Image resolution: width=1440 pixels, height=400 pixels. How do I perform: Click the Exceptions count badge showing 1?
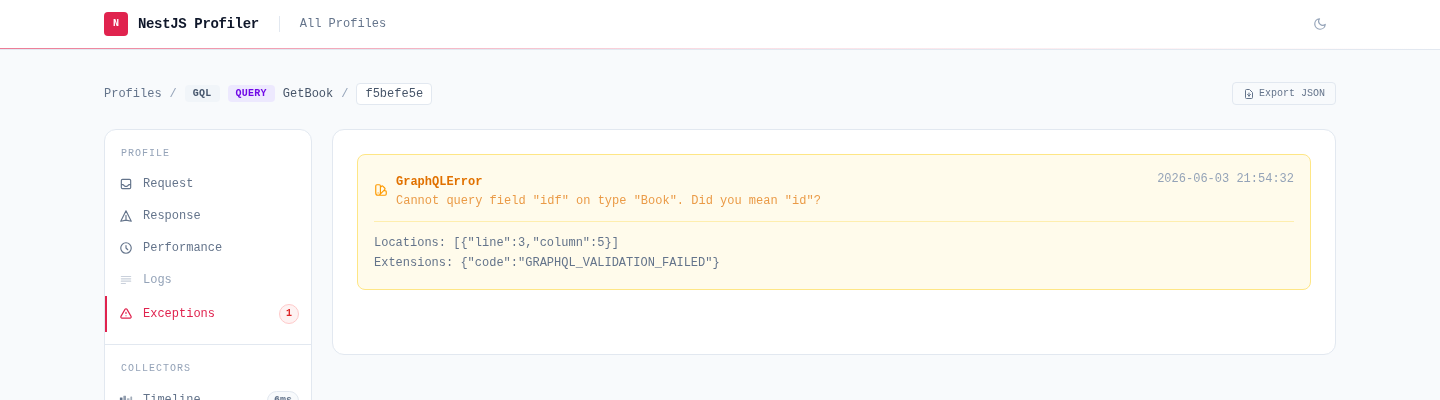pyautogui.click(x=289, y=314)
